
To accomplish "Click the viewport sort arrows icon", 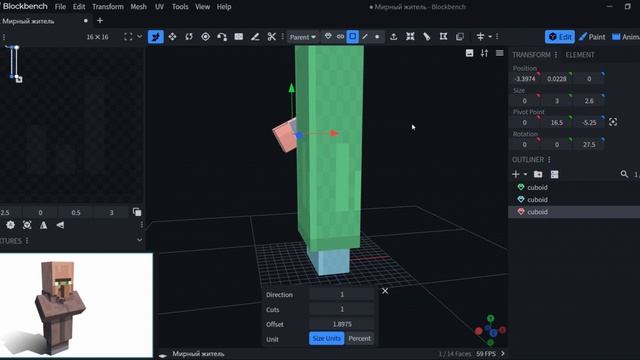I will 484,53.
